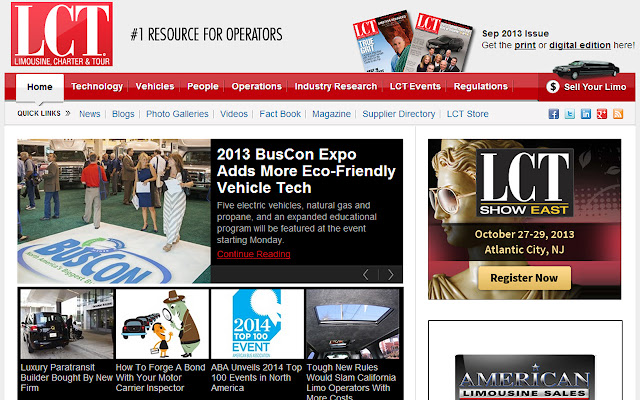Open the Magazine quick link

point(331,114)
